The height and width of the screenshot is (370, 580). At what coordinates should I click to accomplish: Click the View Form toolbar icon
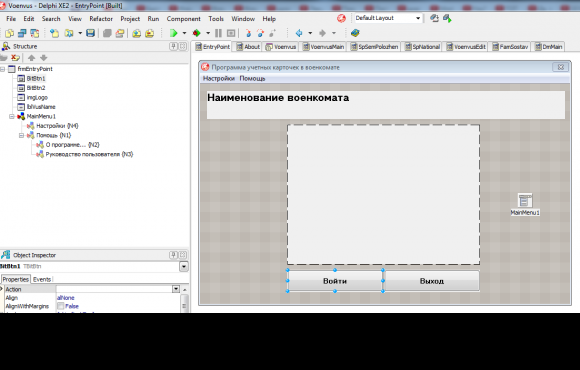point(35,33)
